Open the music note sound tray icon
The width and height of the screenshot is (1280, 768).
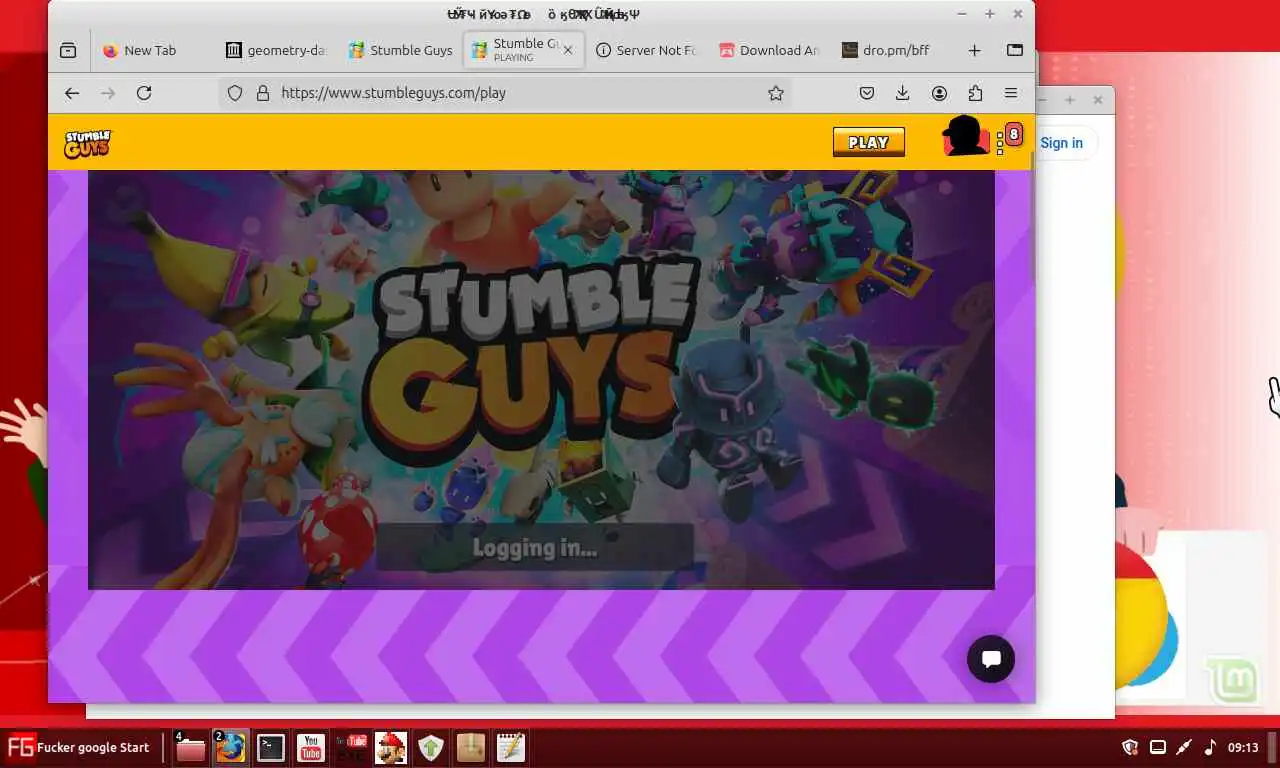click(1210, 747)
